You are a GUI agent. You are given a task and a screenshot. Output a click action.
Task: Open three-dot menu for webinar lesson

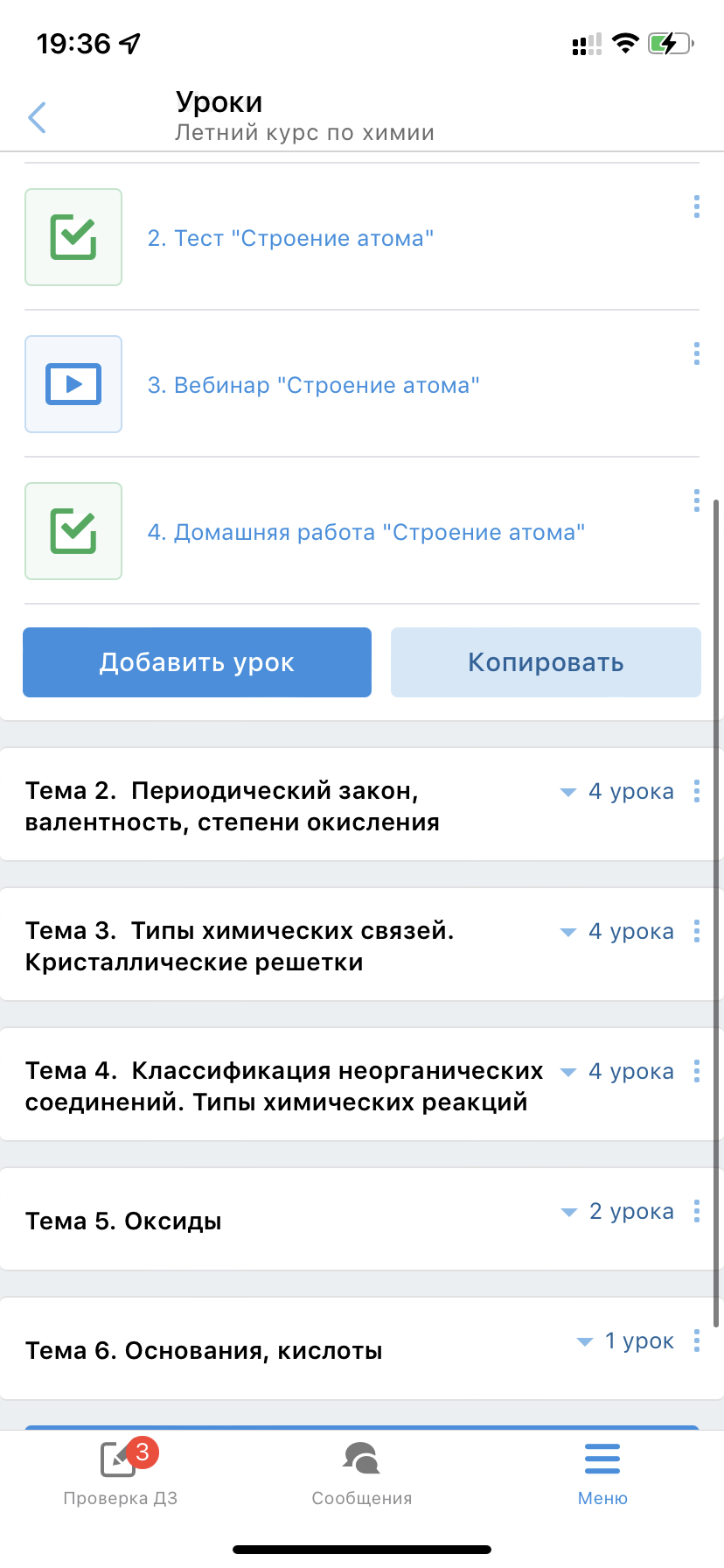click(x=696, y=353)
